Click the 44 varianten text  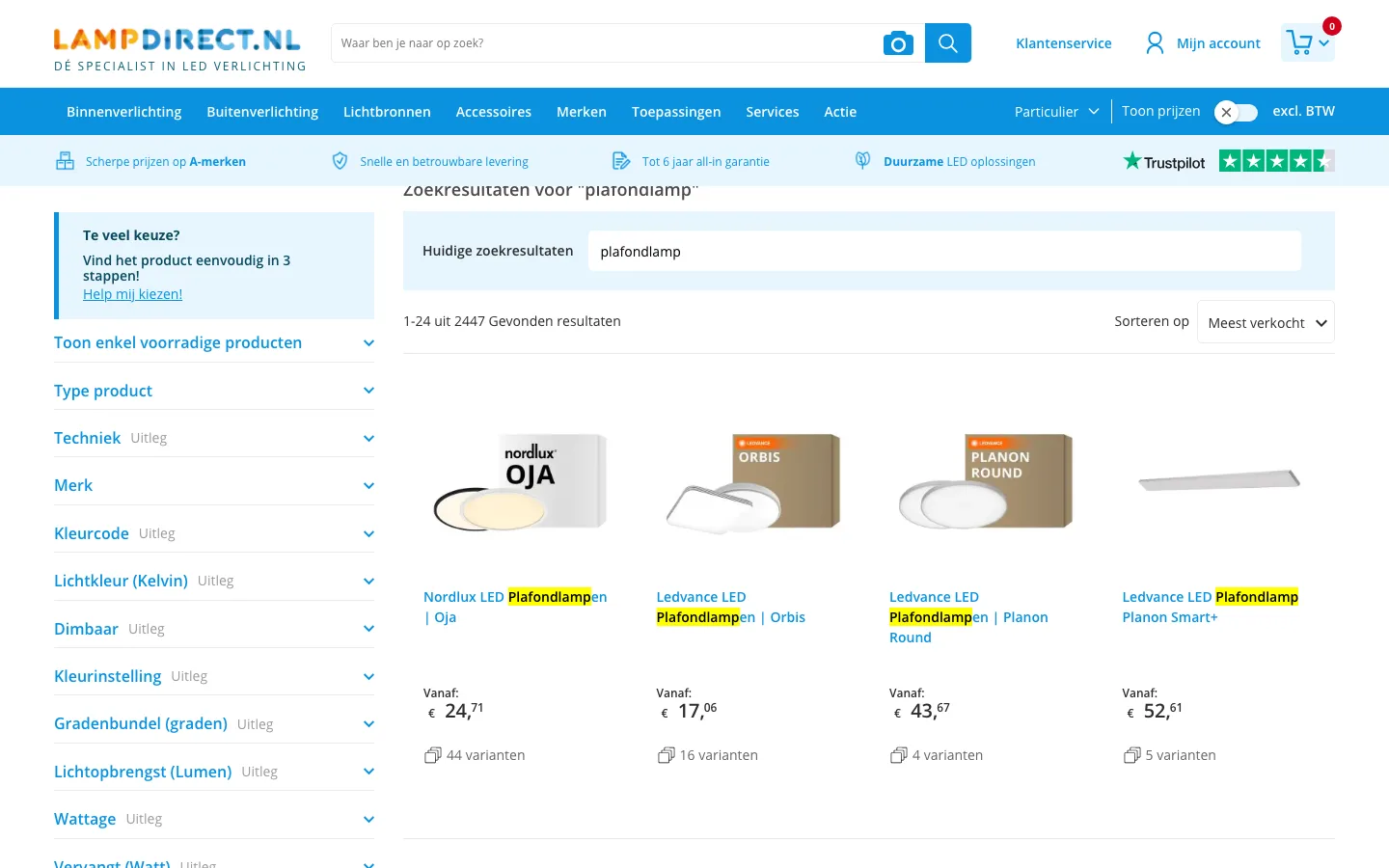tap(485, 755)
